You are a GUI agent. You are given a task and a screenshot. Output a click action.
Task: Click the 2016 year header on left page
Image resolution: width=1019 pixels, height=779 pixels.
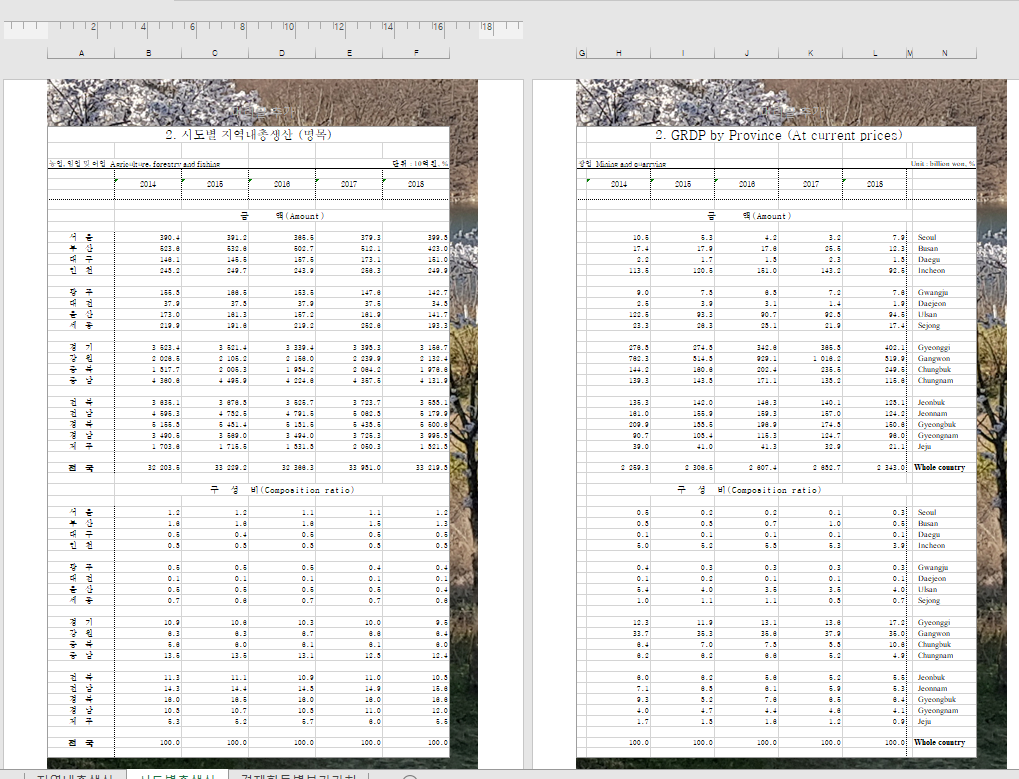click(x=282, y=184)
